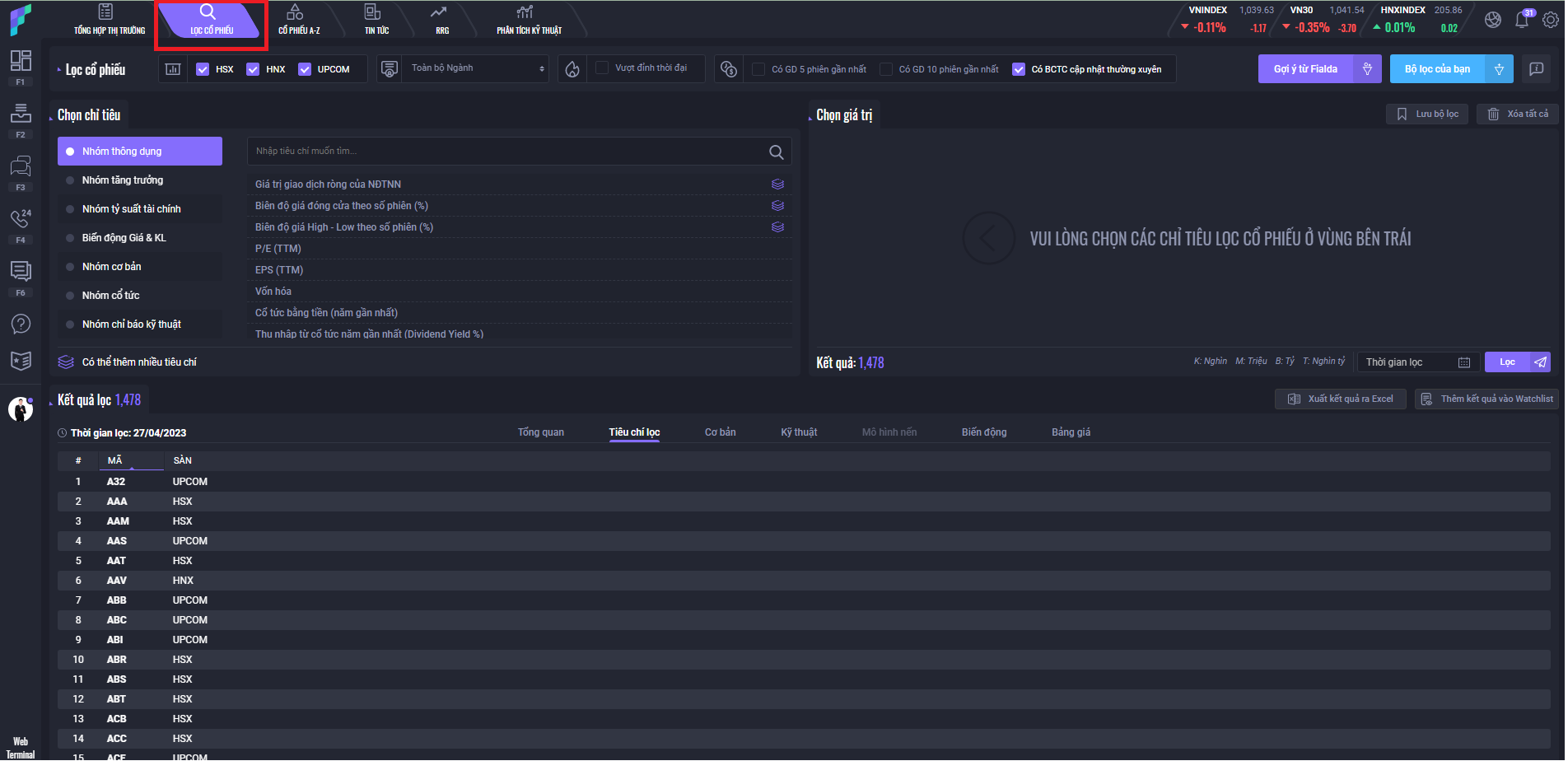Screen dimensions: 1568x761
Task: Click Xuất kết quả ra Excel button
Action: (1341, 399)
